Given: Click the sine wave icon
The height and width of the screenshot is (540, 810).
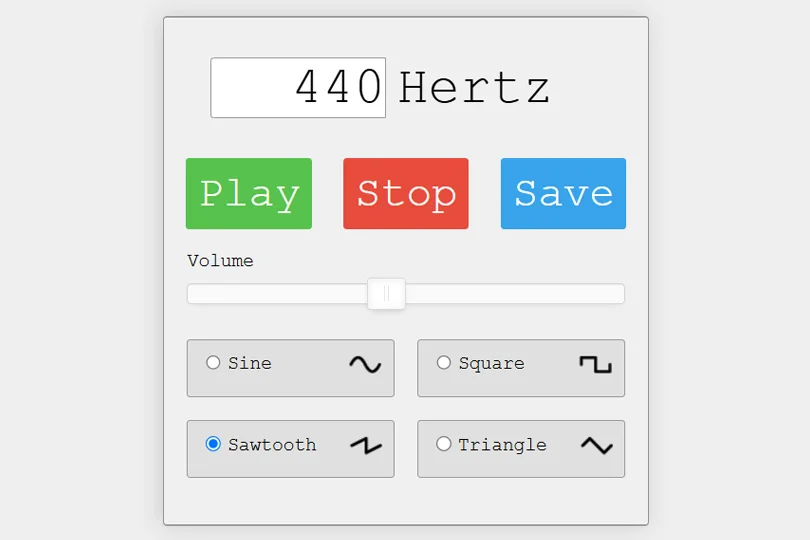Looking at the screenshot, I should tap(365, 365).
